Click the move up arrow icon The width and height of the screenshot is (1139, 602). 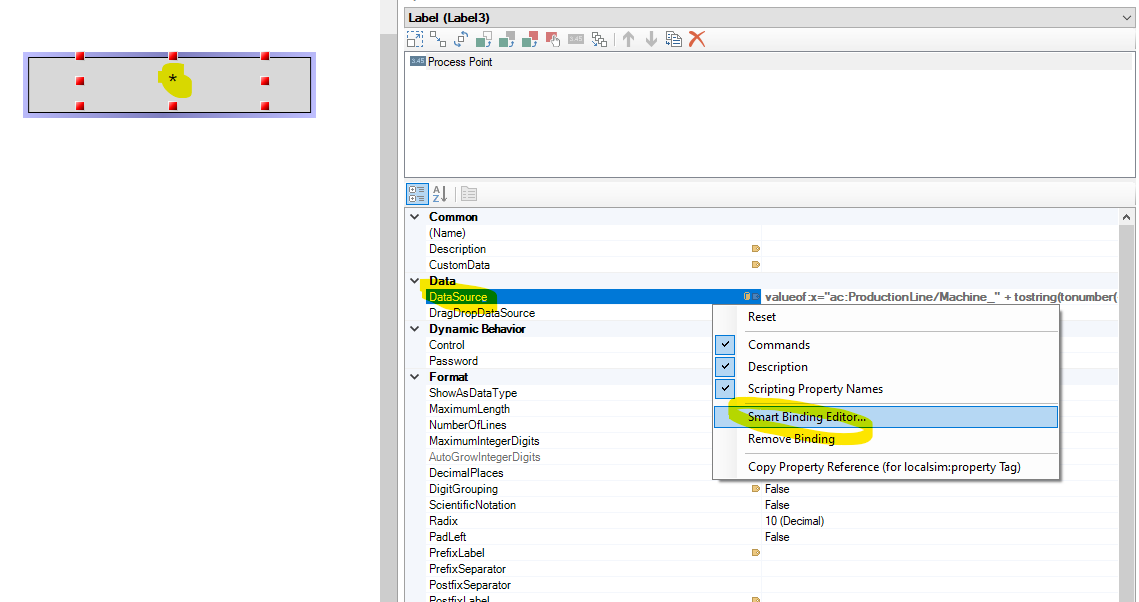click(x=629, y=39)
